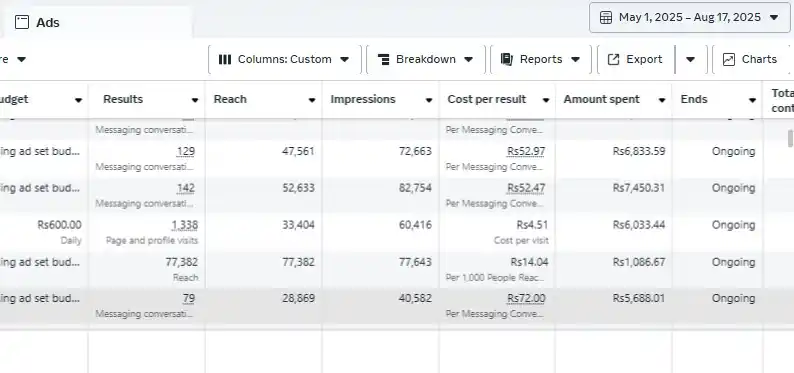Click the calendar icon in date range
The width and height of the screenshot is (794, 373).
(x=606, y=18)
